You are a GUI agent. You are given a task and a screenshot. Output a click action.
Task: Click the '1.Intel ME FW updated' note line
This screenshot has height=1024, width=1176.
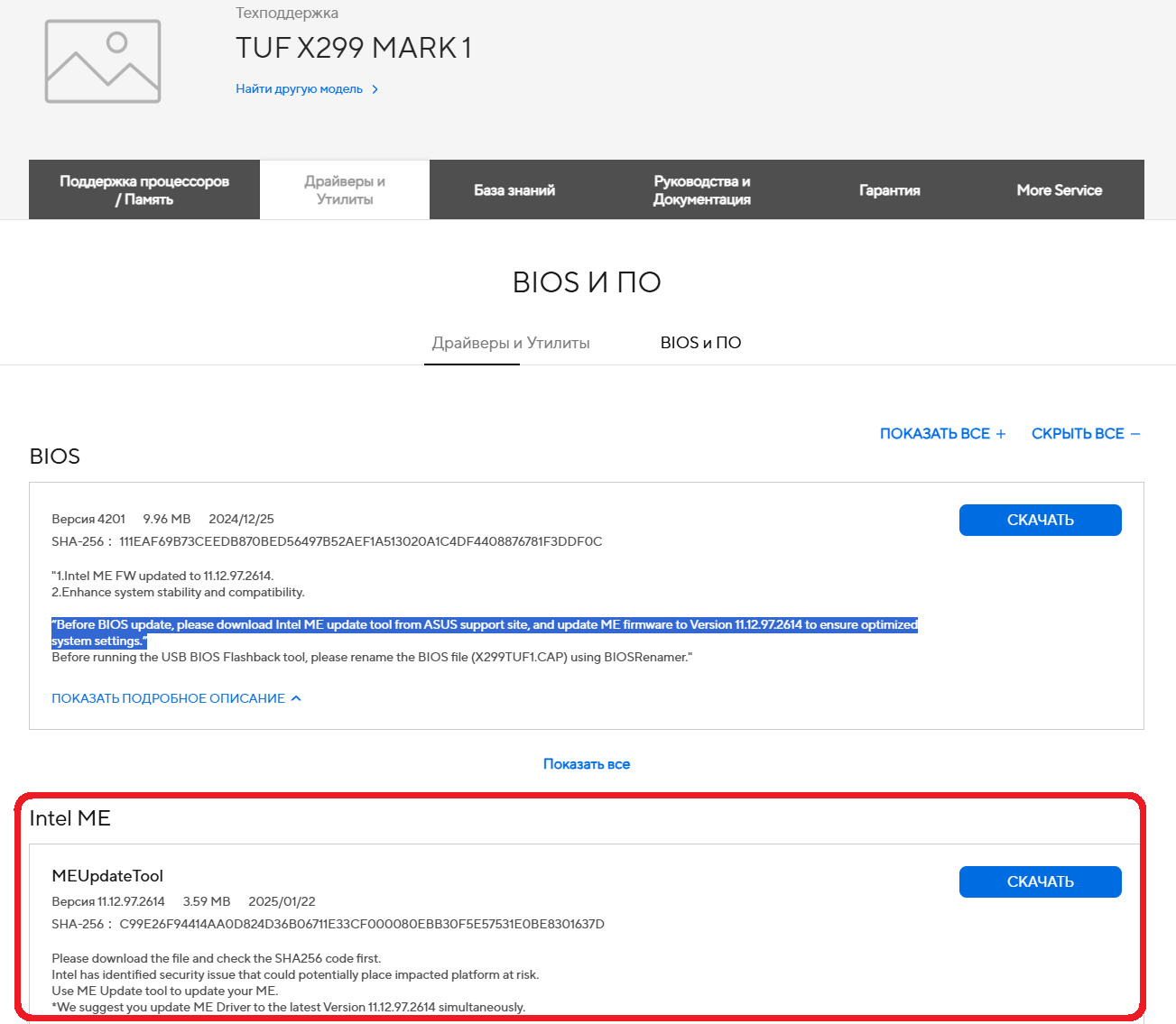[162, 576]
